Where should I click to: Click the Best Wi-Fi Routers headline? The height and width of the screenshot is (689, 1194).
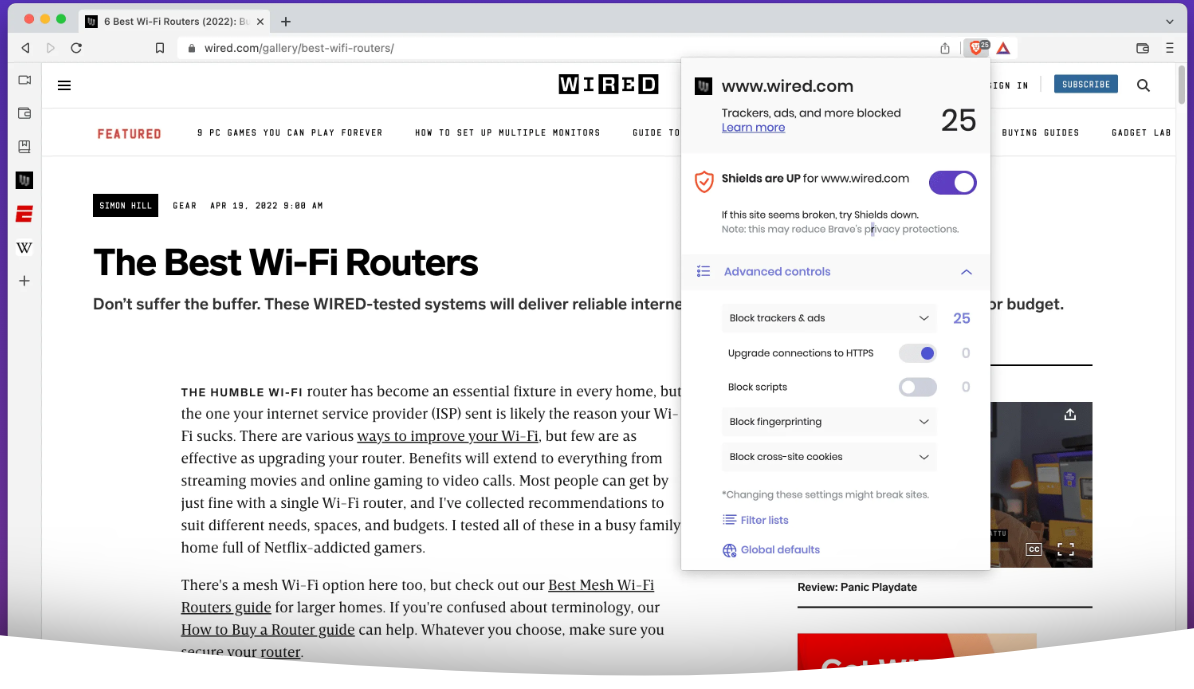pyautogui.click(x=286, y=263)
